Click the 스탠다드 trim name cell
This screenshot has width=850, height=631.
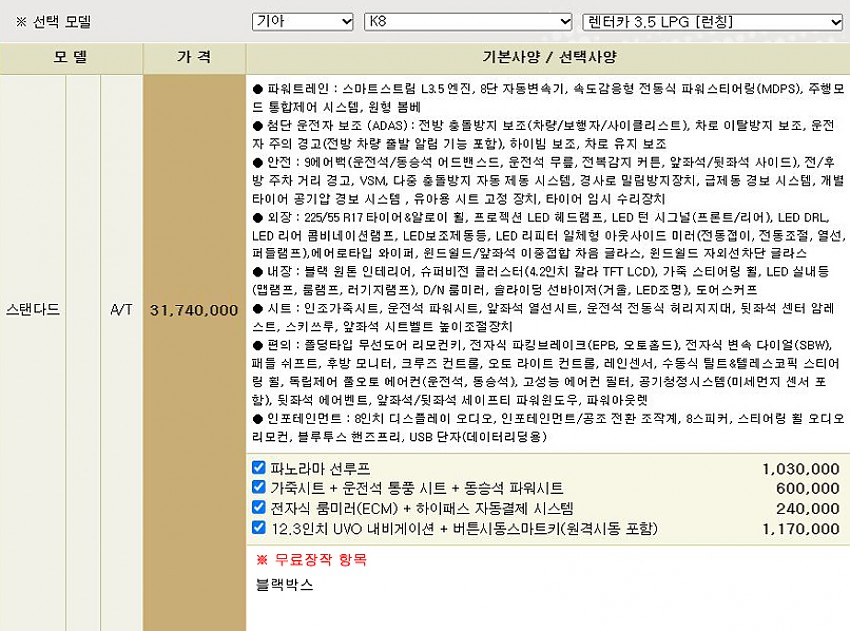(33, 310)
